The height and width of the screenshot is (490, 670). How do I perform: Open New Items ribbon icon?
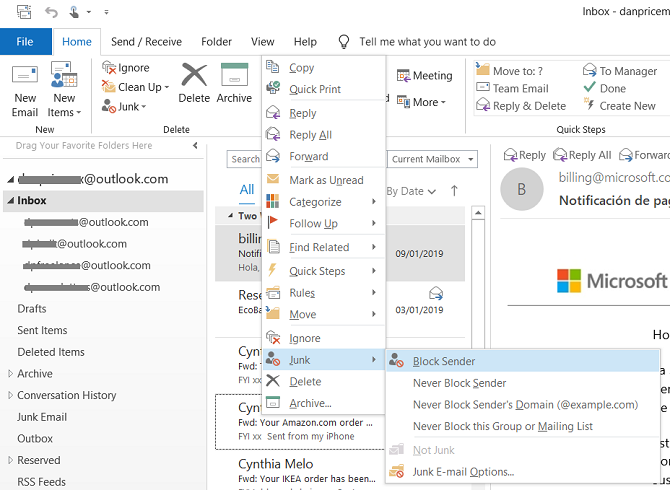pos(64,74)
